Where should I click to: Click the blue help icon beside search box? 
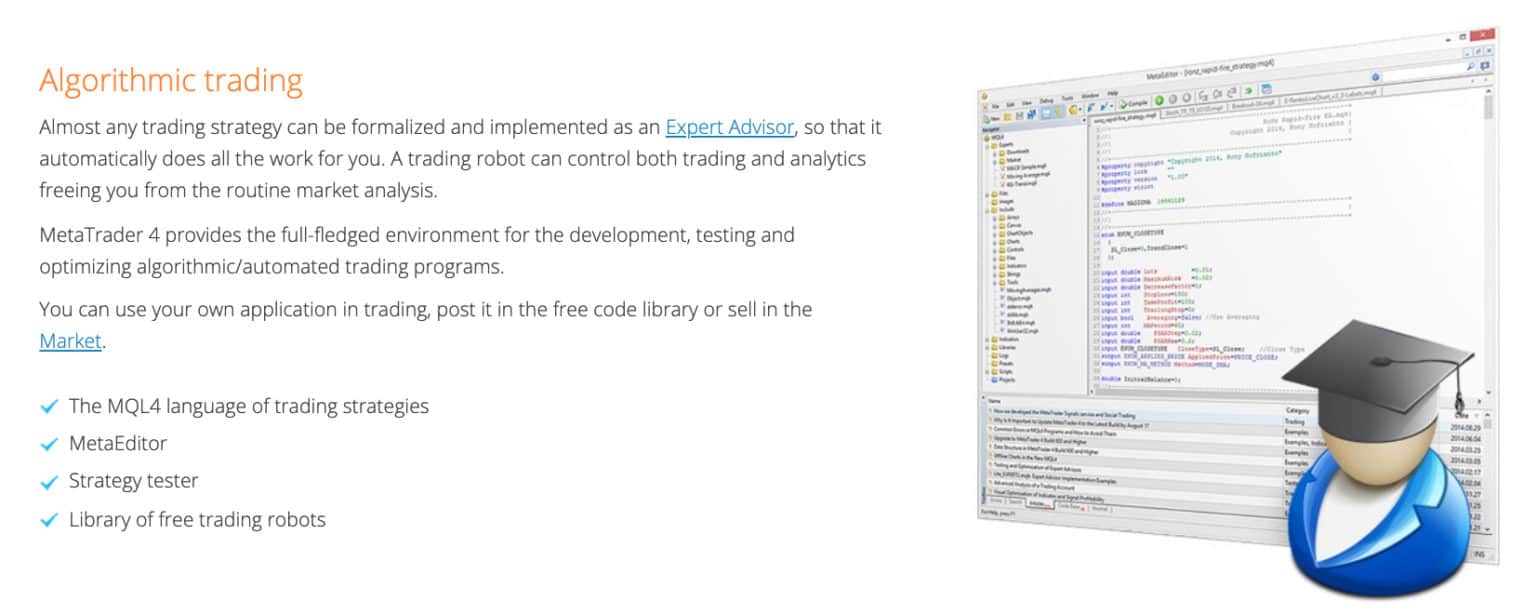click(x=1376, y=76)
